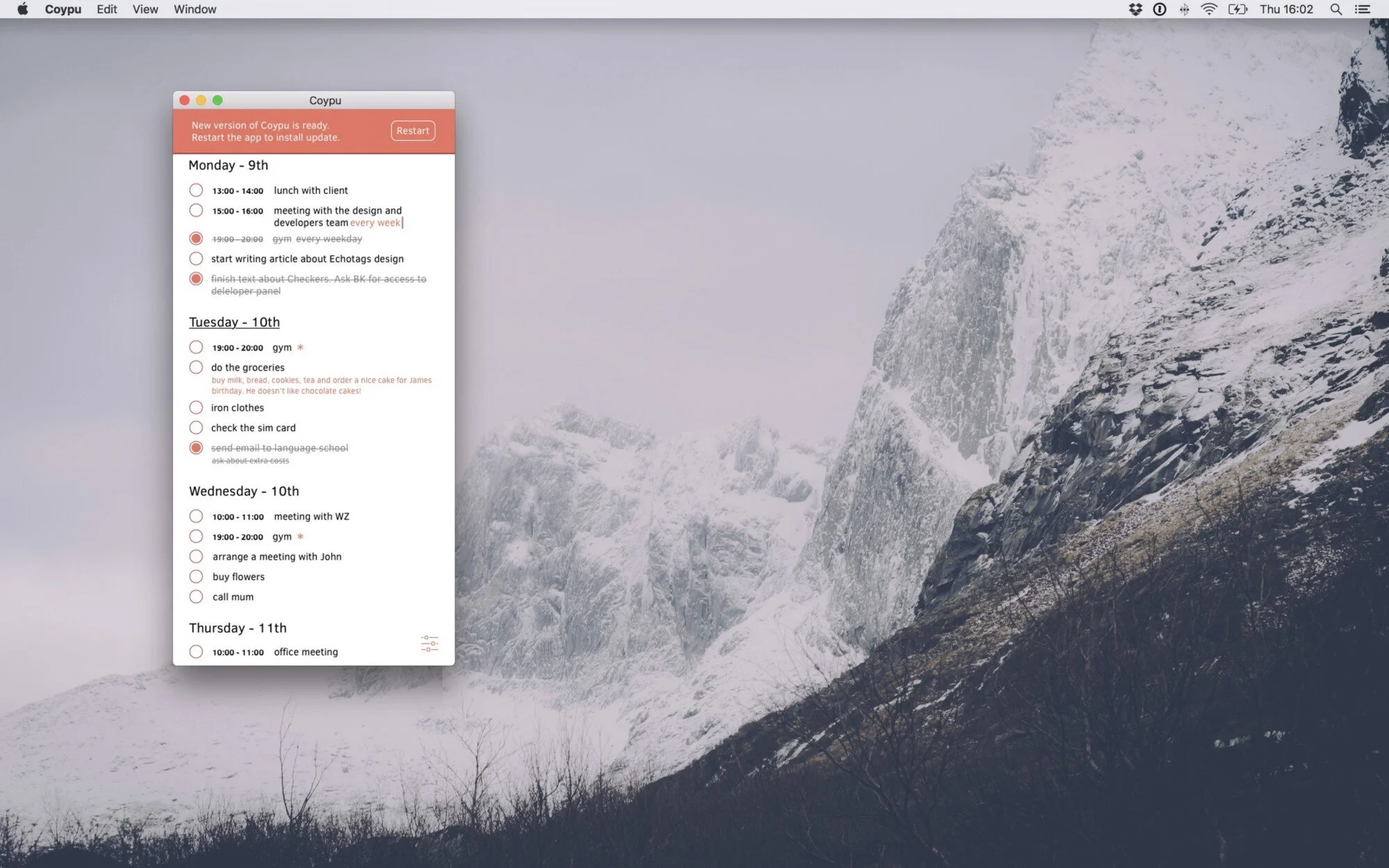The width and height of the screenshot is (1389, 868).
Task: Mark 'lunch with client' as done
Action: click(x=196, y=190)
